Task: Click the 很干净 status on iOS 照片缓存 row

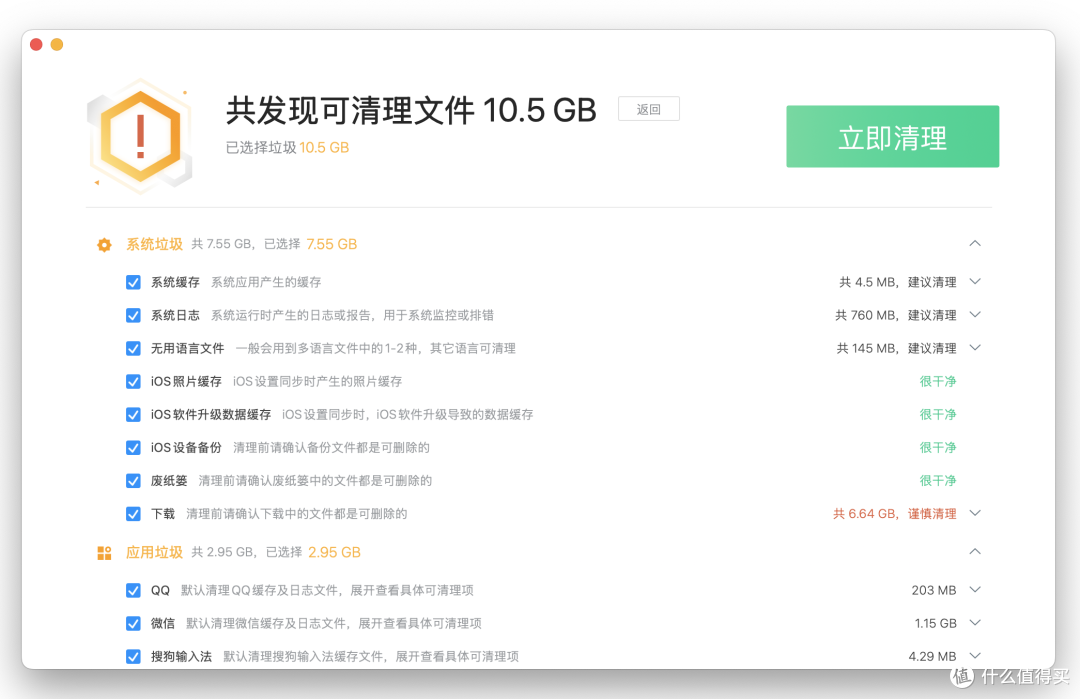Action: click(938, 382)
